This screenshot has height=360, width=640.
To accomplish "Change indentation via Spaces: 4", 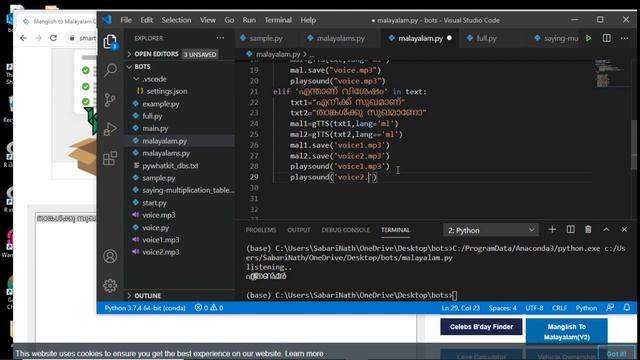I will click(502, 308).
